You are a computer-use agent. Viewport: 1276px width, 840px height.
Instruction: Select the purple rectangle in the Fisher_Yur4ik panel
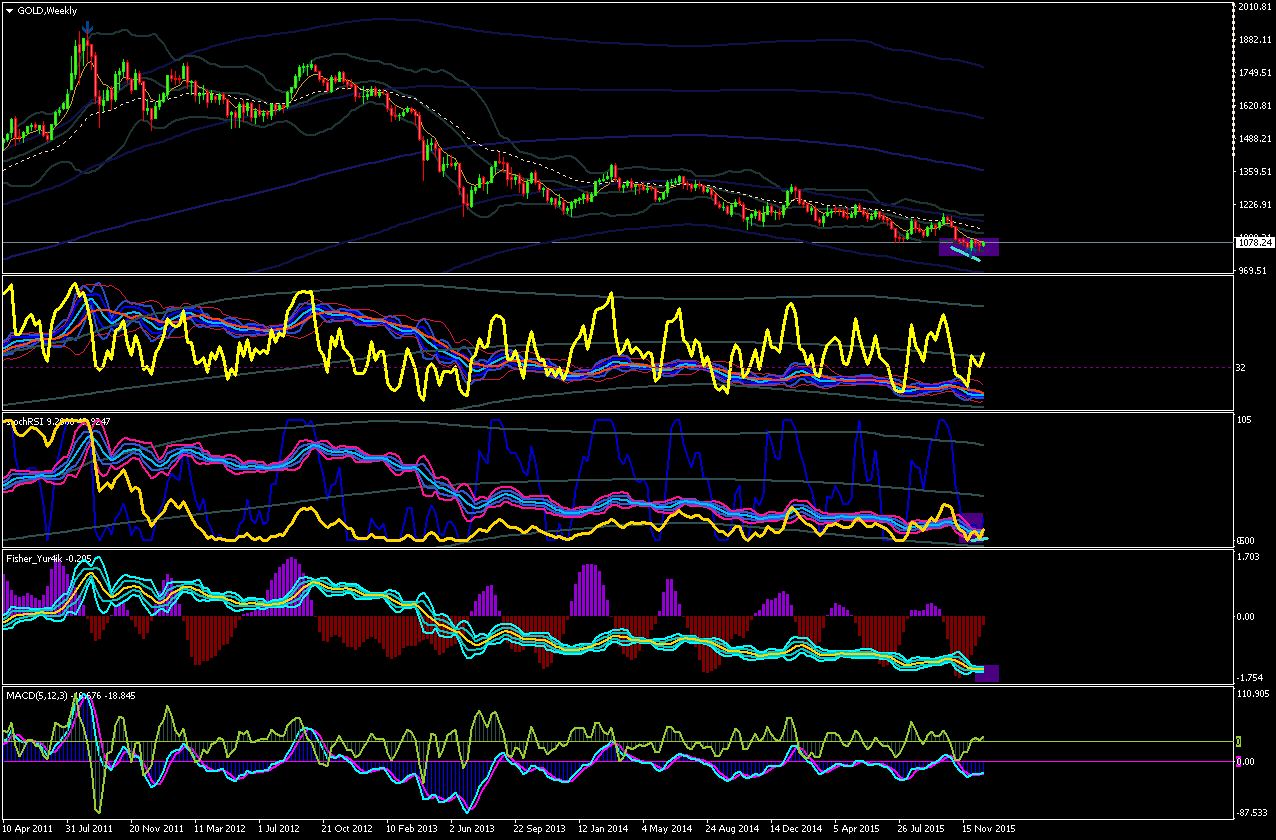(986, 673)
